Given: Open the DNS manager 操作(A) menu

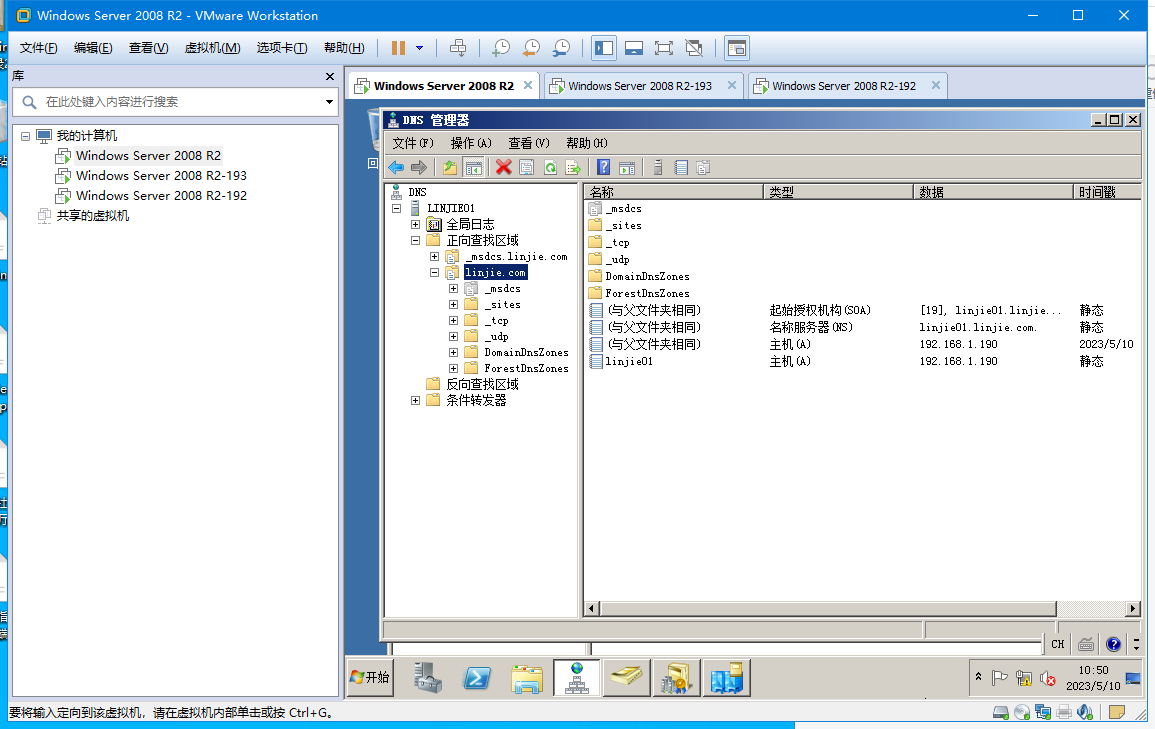Looking at the screenshot, I should pos(471,143).
